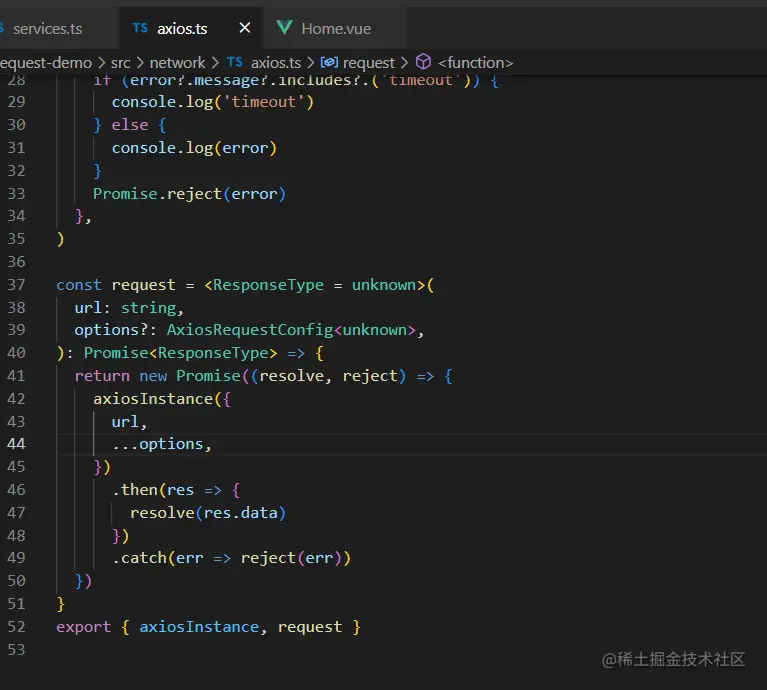Click "const" keyword on line 37
The width and height of the screenshot is (767, 690).
(79, 285)
